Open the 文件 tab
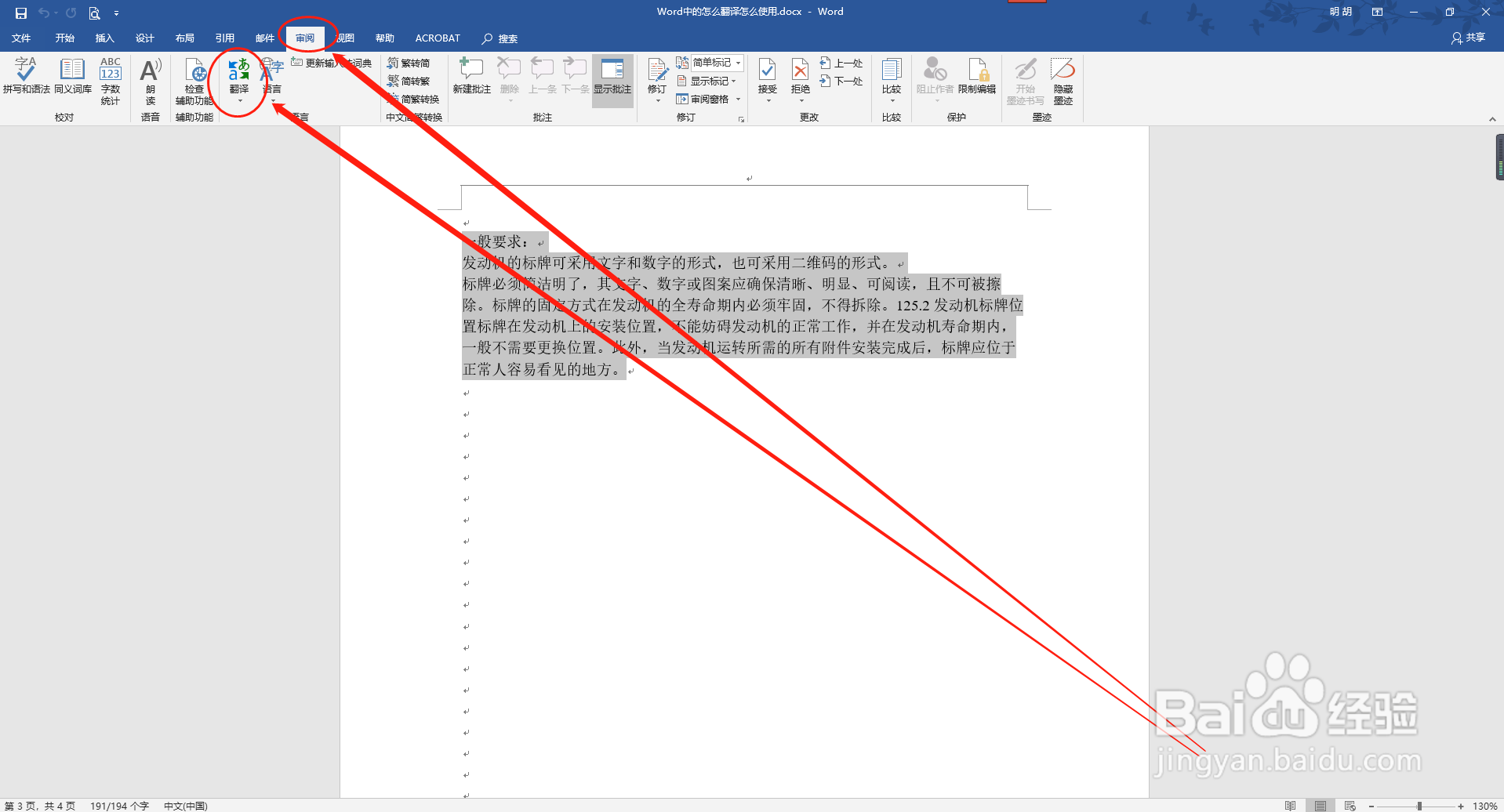 point(21,38)
